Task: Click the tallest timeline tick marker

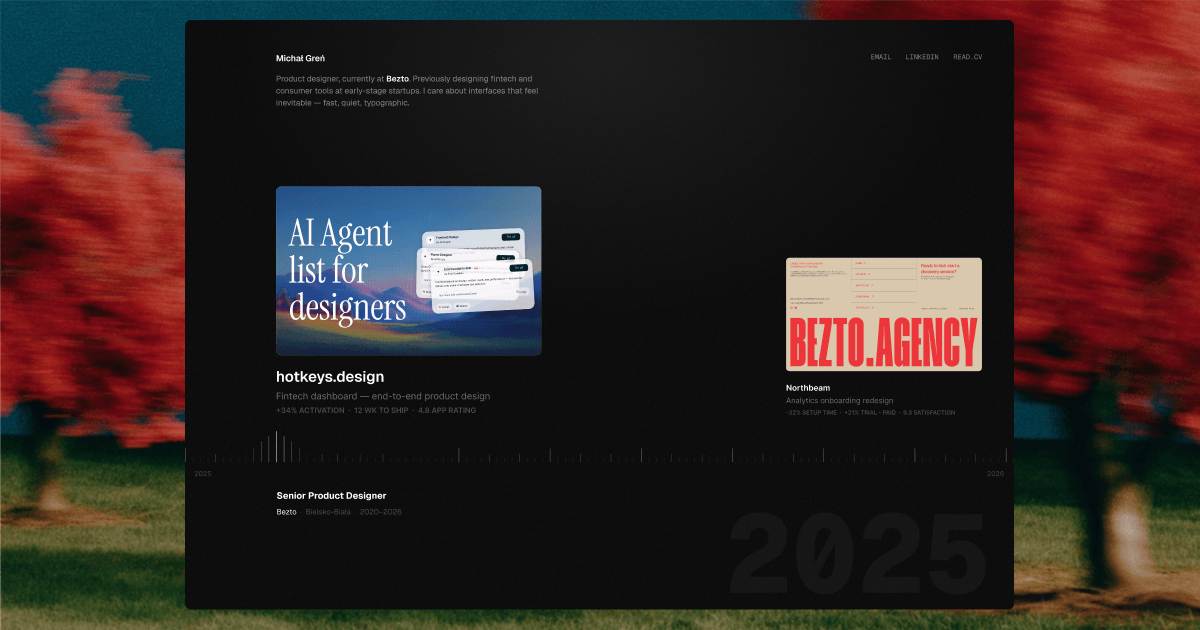Action: click(276, 446)
